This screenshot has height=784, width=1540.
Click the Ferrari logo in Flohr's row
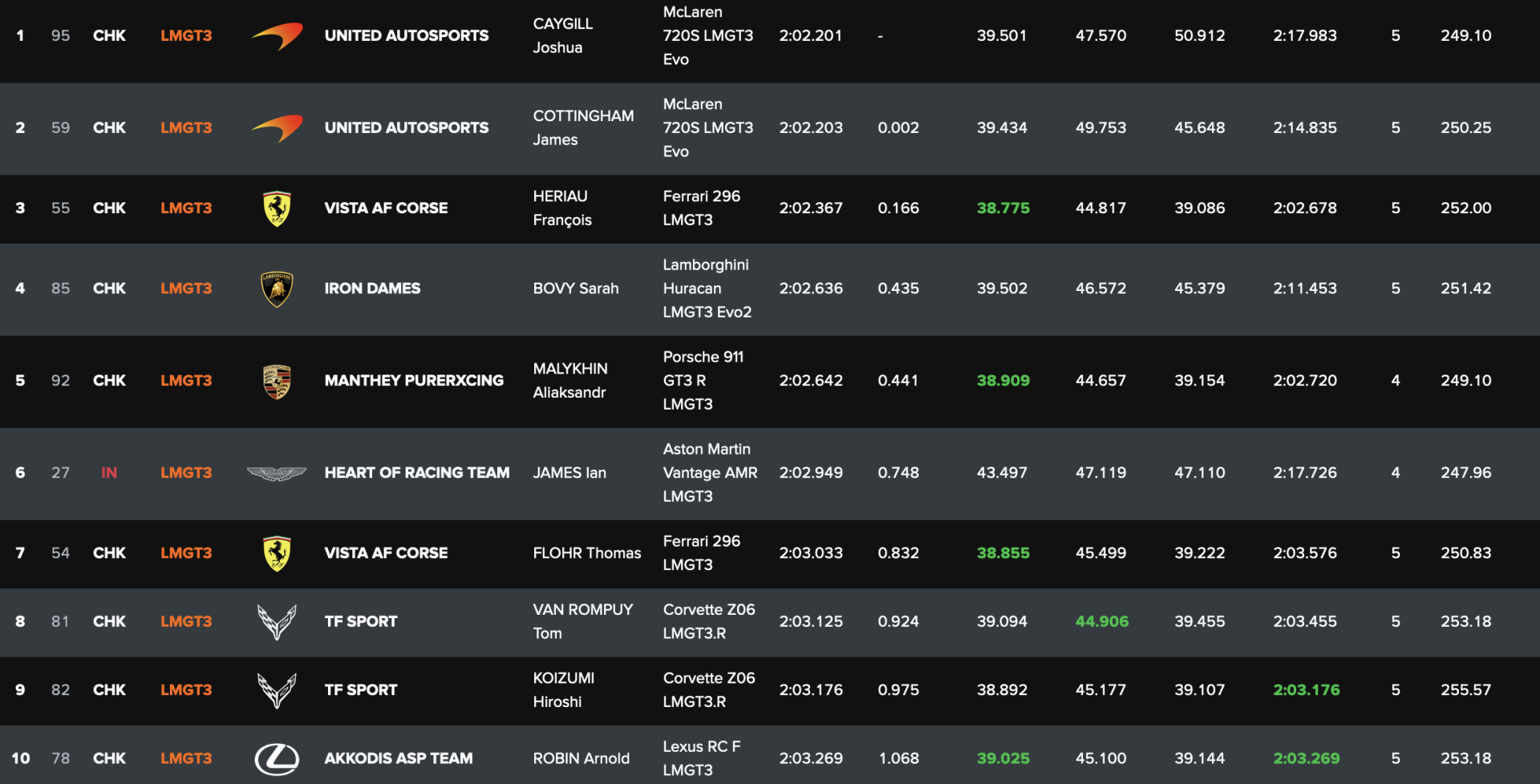click(277, 553)
